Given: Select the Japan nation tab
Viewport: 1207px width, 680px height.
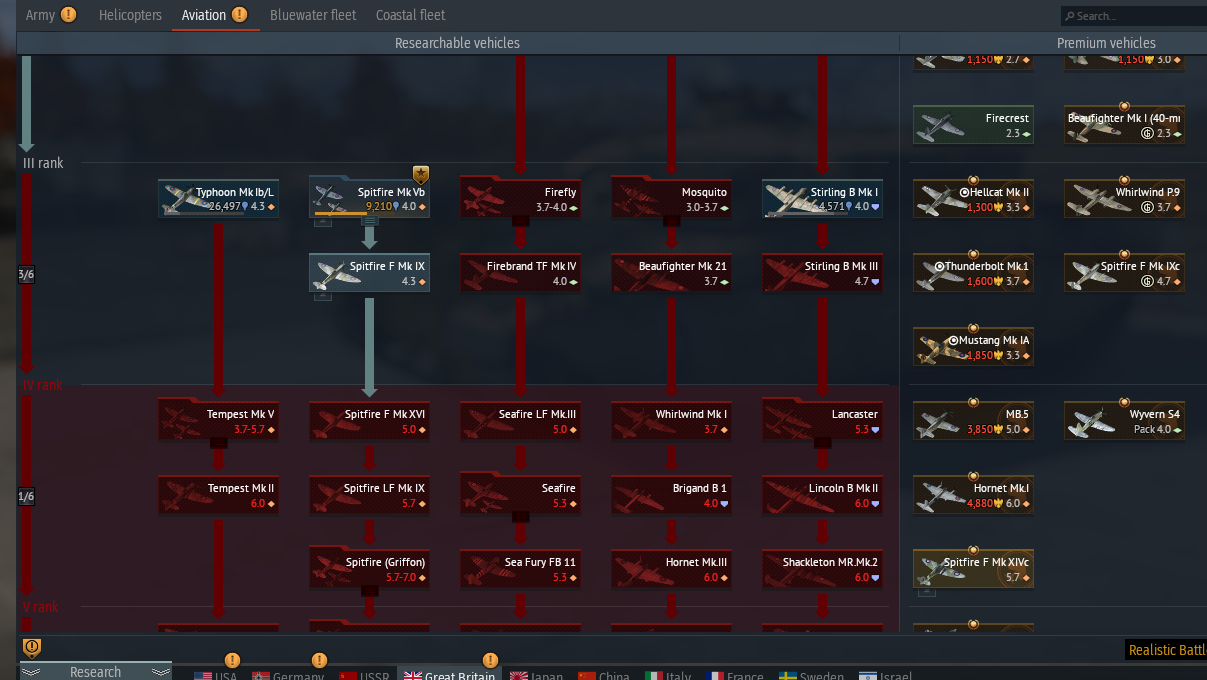Looking at the screenshot, I should (537, 676).
